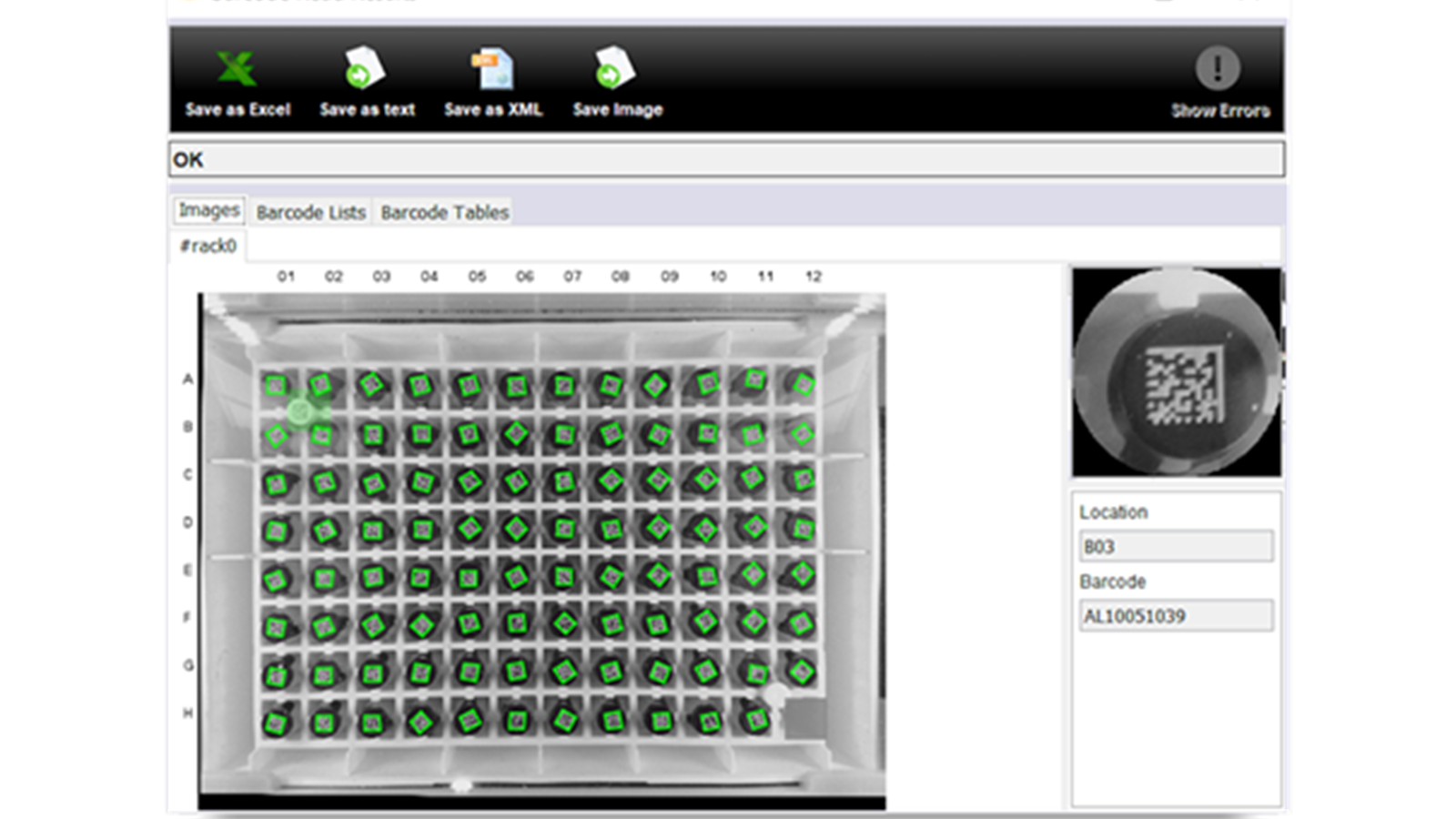Open the Barcode Tables tab
The height and width of the screenshot is (819, 1456).
coord(443,212)
